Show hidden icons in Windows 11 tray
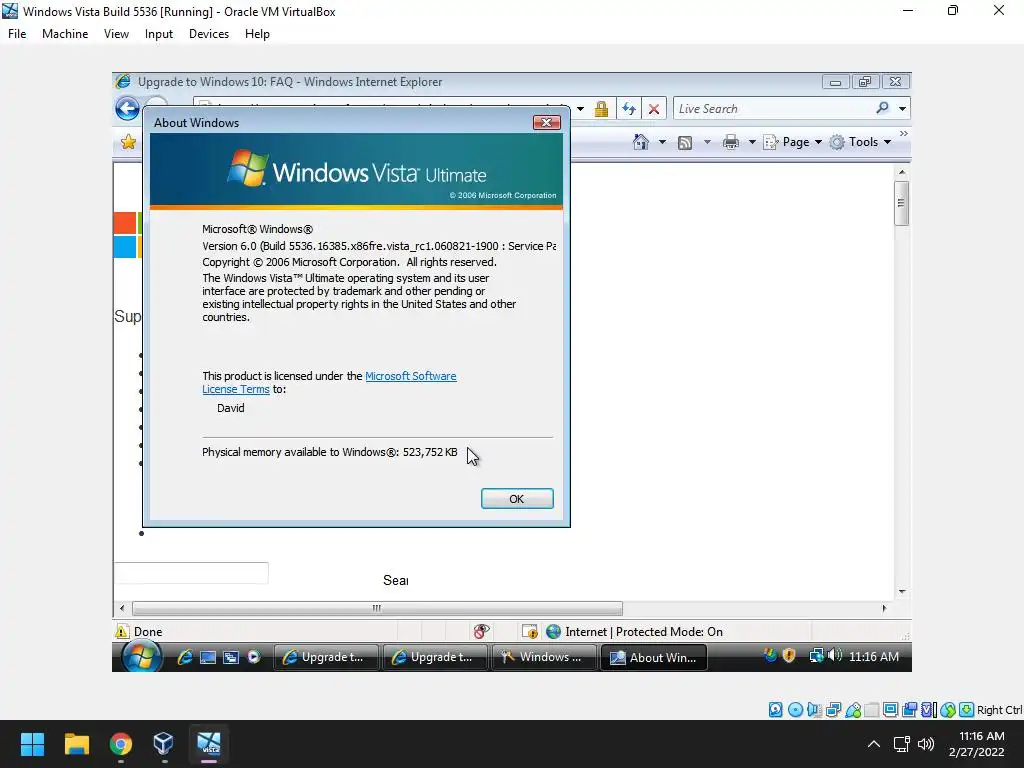 pos(874,744)
